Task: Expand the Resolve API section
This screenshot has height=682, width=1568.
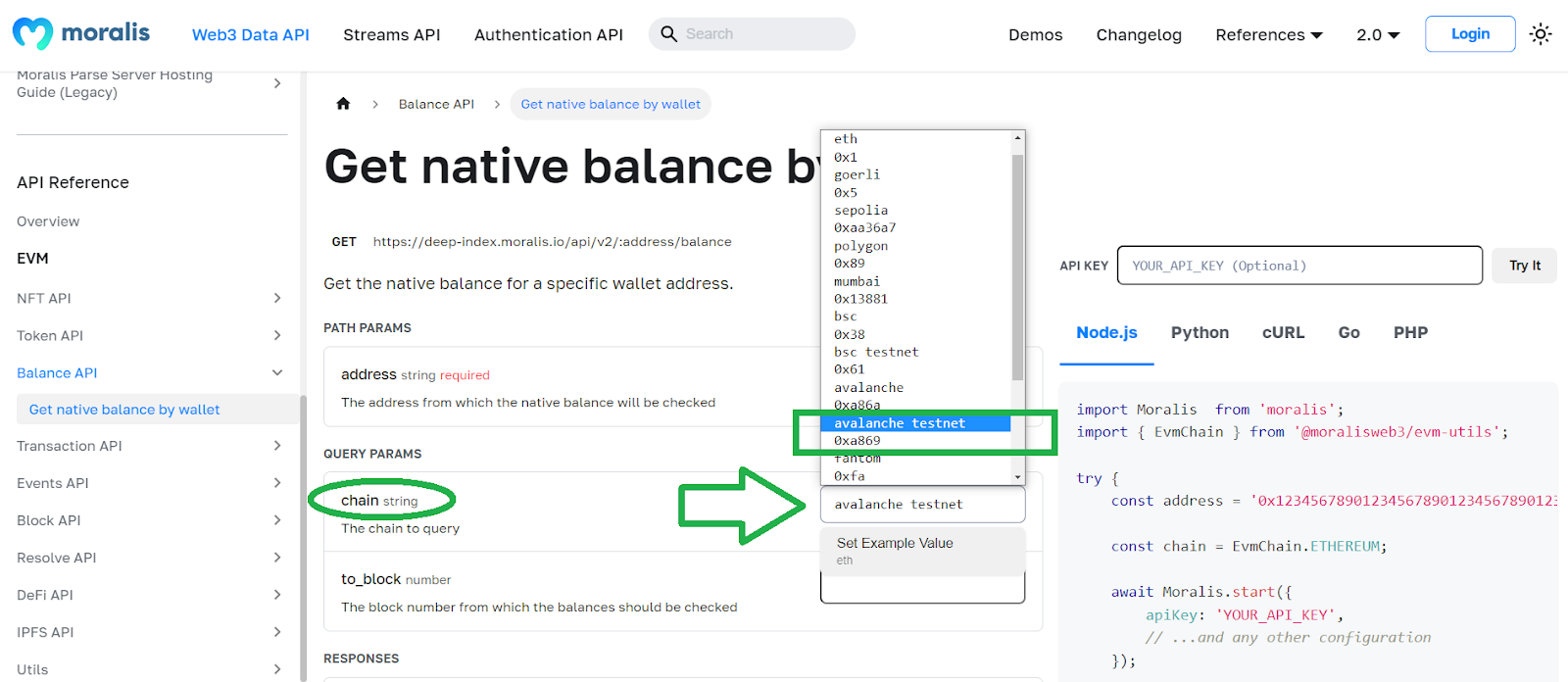Action: click(x=277, y=558)
